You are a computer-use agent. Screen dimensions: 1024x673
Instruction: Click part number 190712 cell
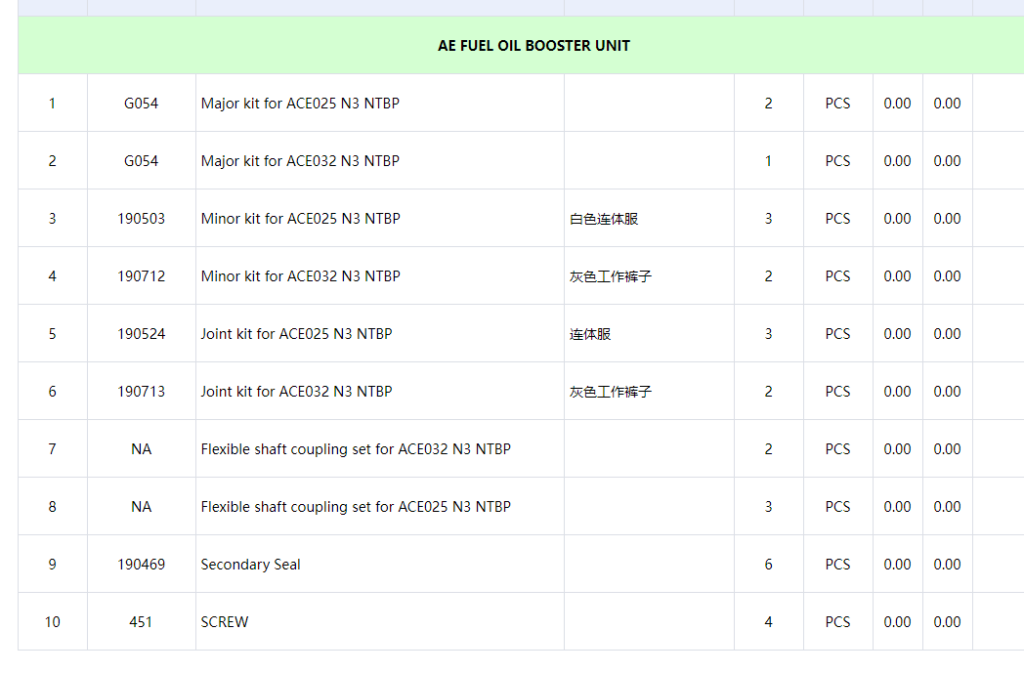tap(141, 276)
